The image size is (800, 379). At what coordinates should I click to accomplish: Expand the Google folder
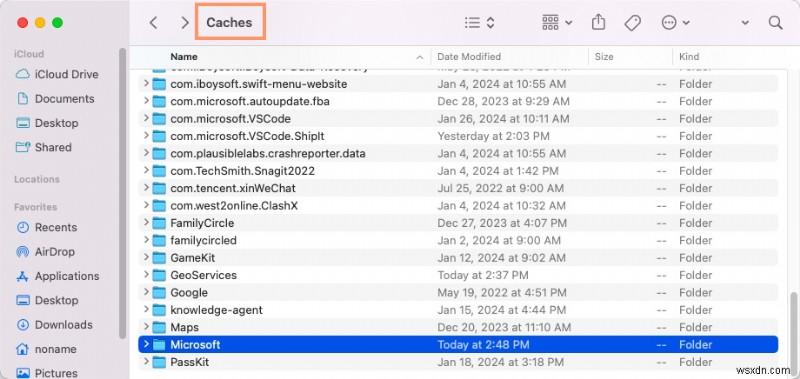pos(146,292)
